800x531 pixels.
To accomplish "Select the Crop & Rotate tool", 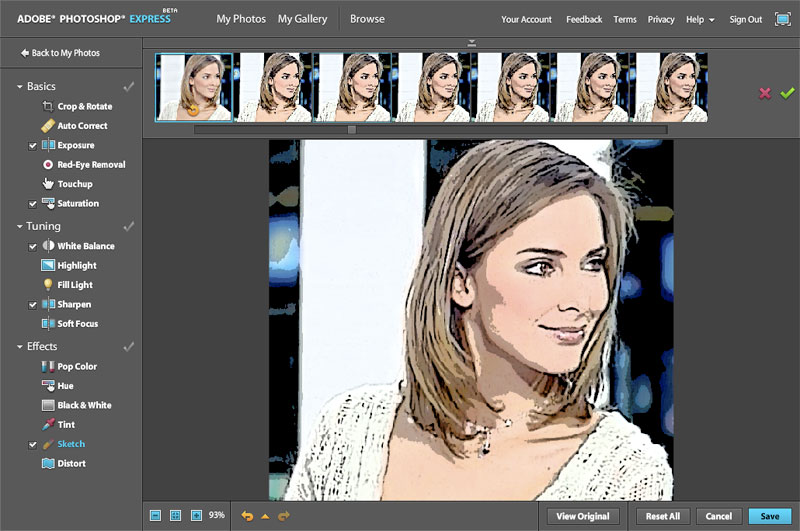I will [84, 106].
